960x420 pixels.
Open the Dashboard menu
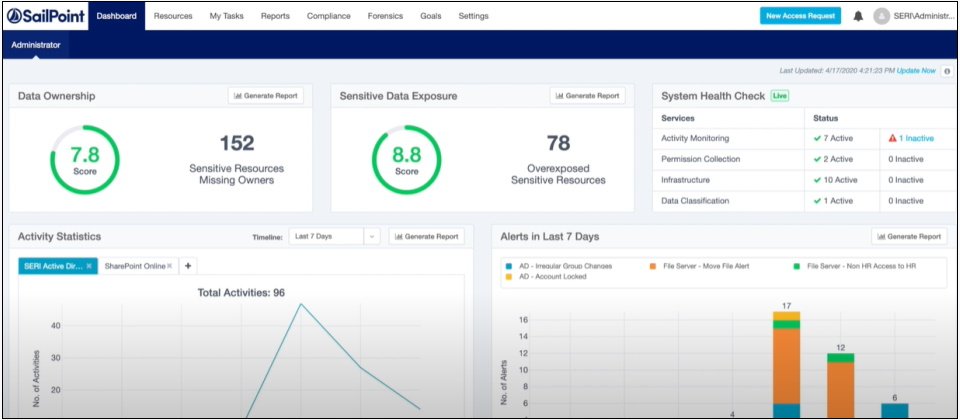point(116,16)
